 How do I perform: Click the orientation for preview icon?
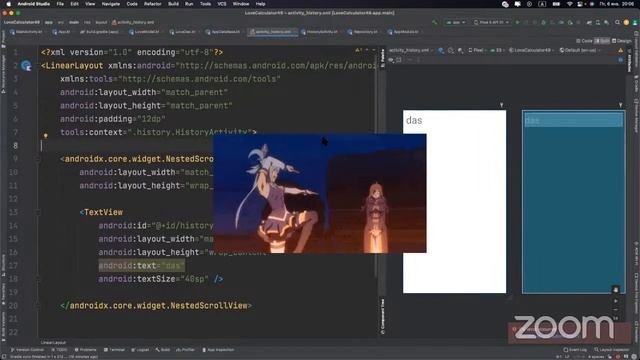coord(451,50)
